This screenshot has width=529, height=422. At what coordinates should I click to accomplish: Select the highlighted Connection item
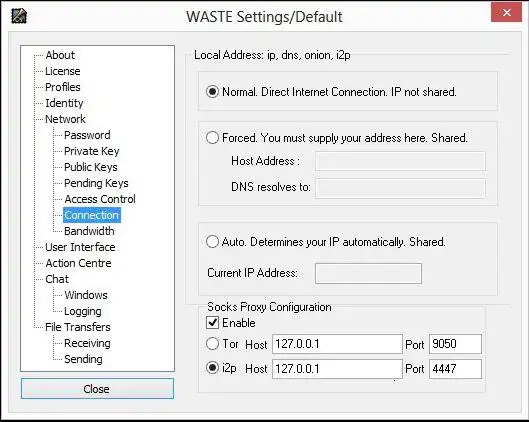coord(92,215)
